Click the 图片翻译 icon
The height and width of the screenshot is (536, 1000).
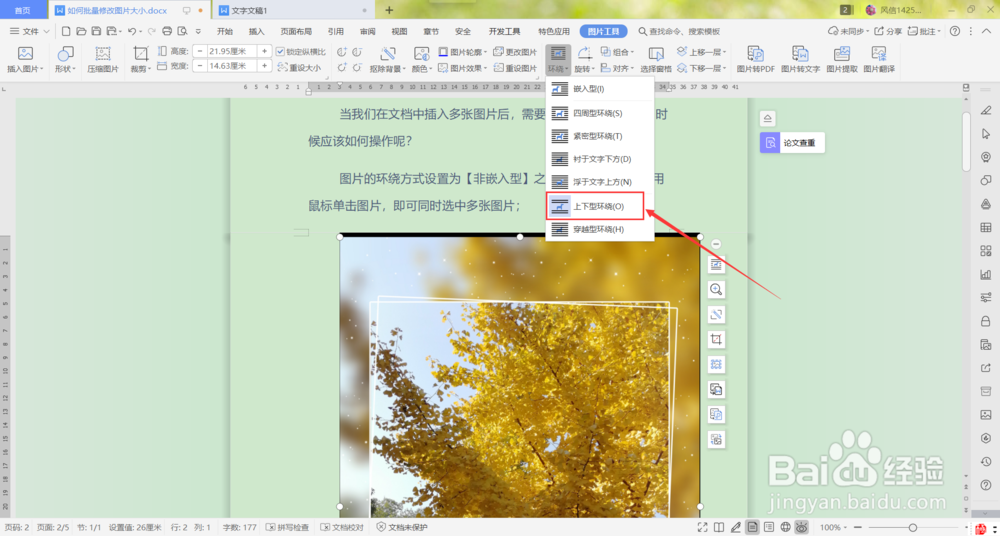(x=879, y=54)
